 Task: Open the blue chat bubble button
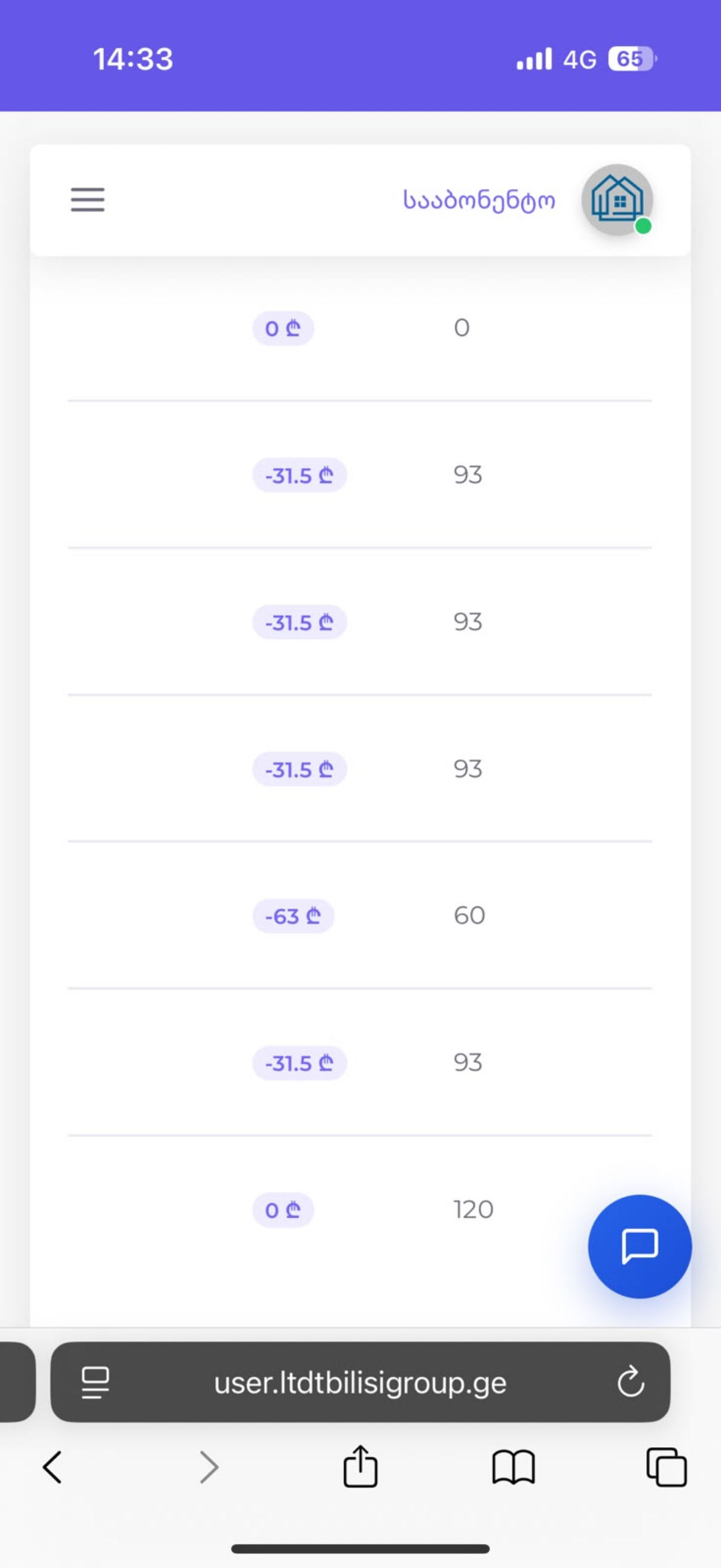tap(640, 1246)
